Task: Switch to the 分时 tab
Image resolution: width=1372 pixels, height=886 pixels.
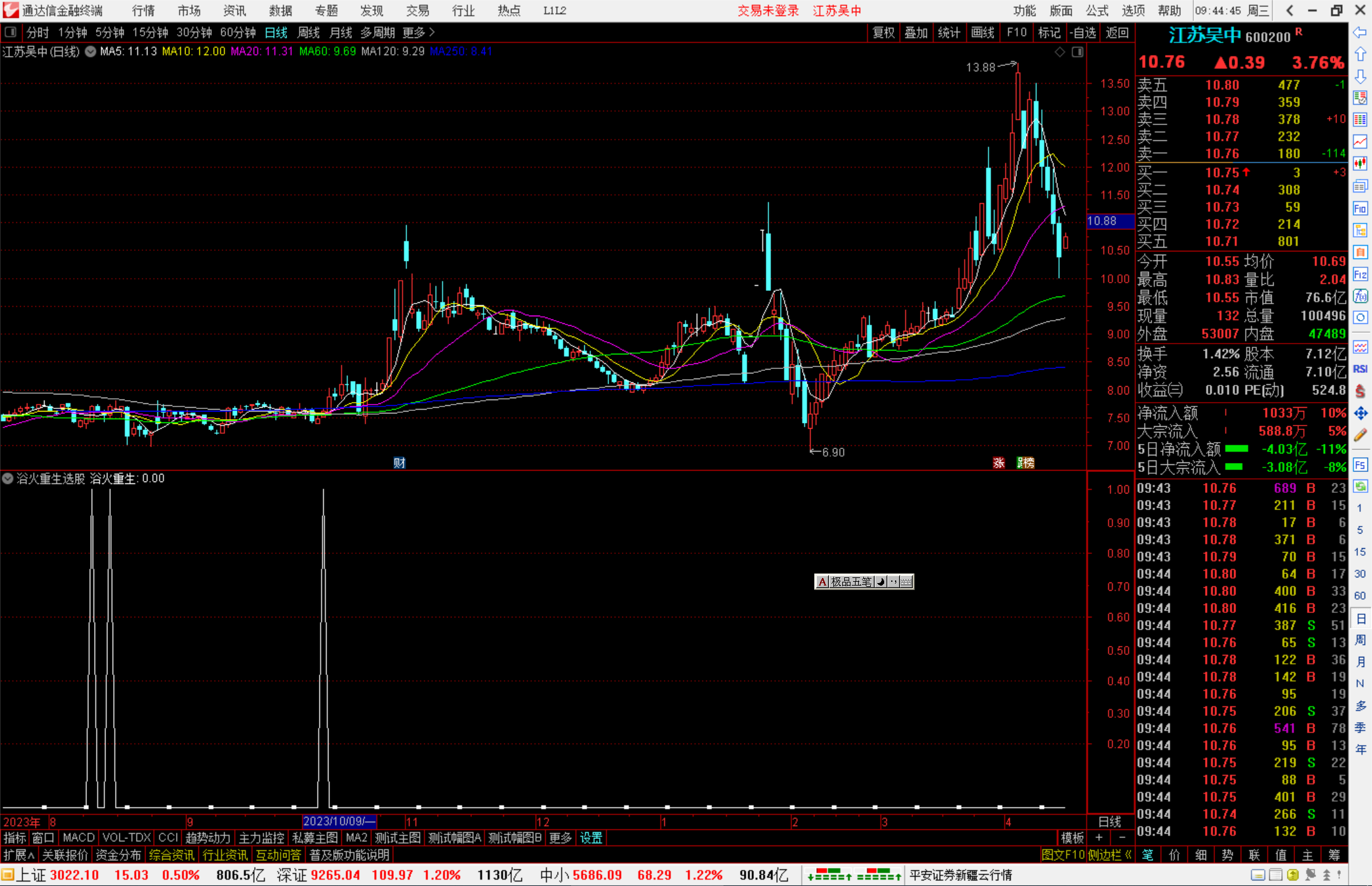Action: (37, 32)
